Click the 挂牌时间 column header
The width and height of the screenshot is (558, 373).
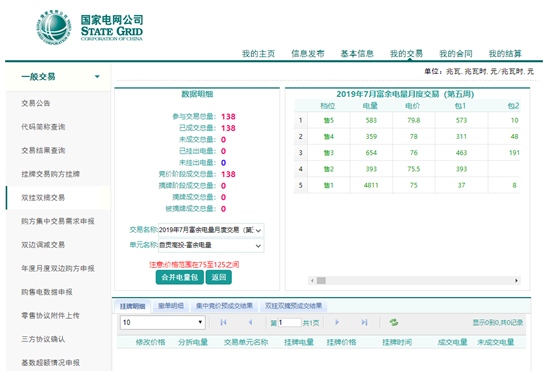click(x=397, y=342)
